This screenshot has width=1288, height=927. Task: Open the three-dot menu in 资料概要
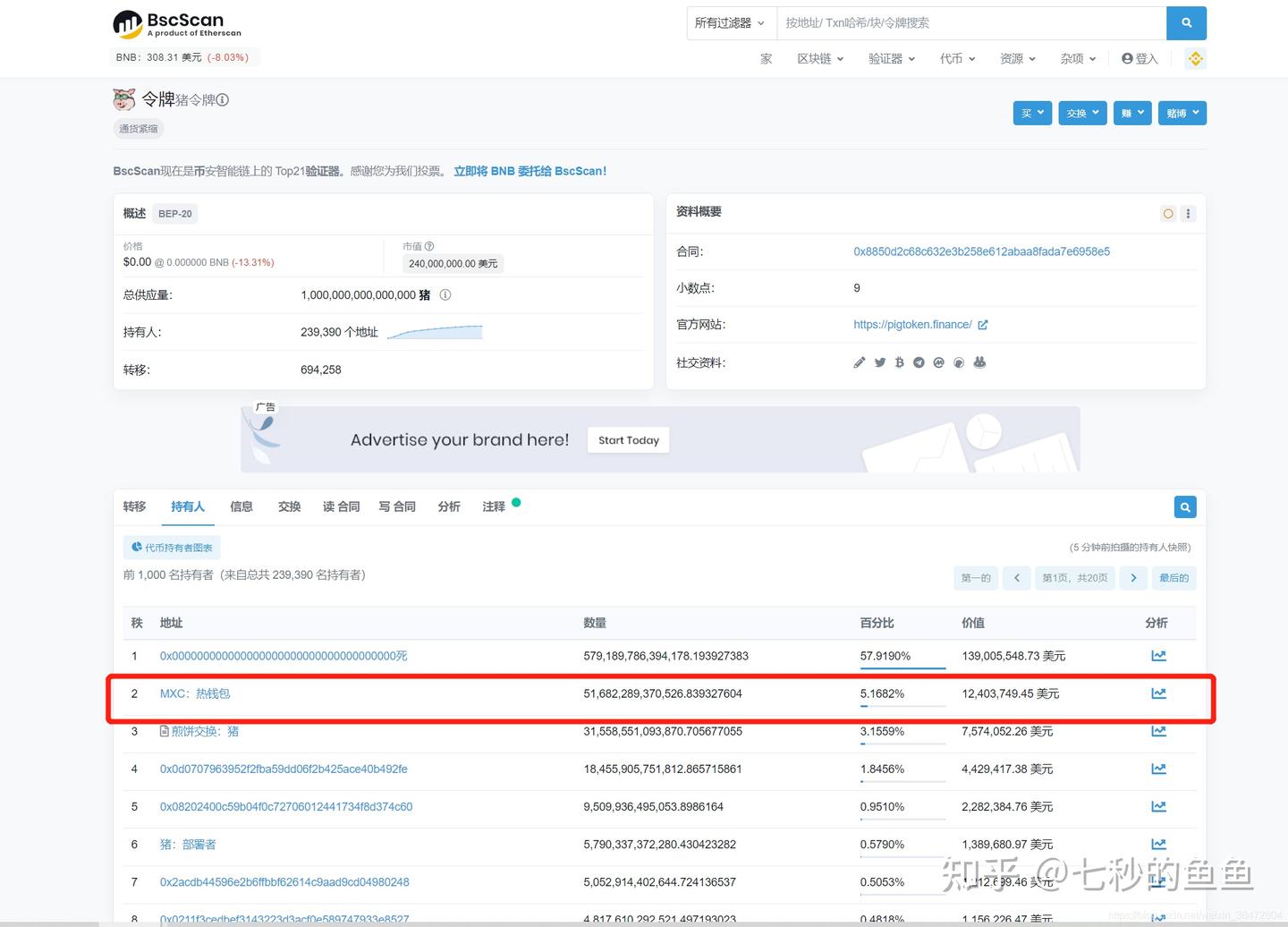1188,214
